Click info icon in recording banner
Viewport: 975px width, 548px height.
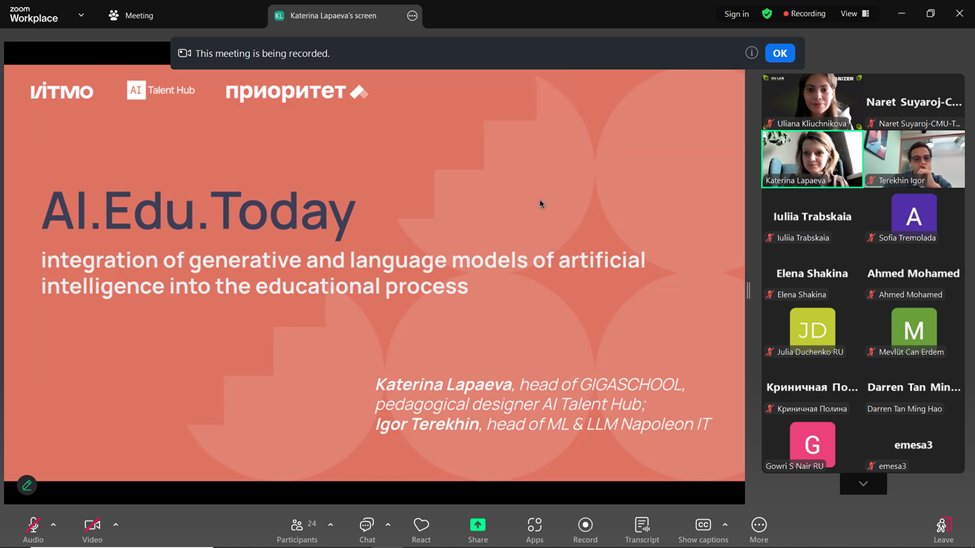(751, 53)
